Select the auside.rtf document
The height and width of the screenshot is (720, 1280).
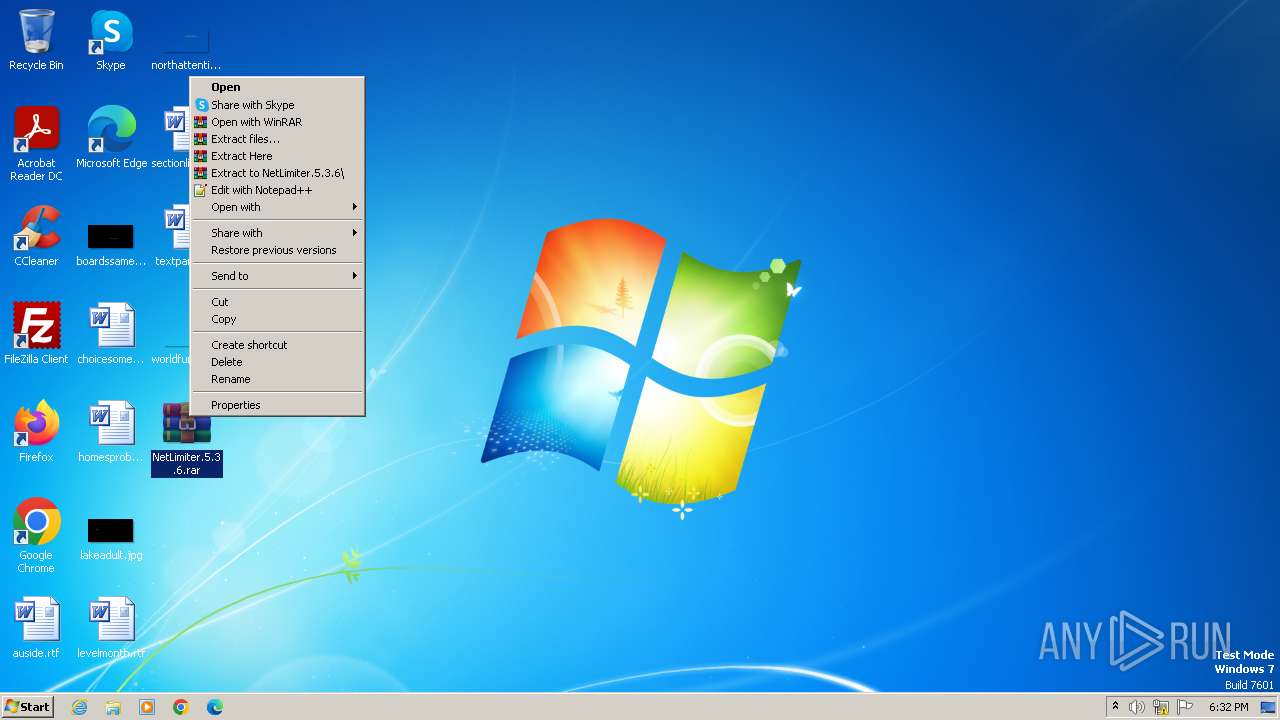point(36,627)
